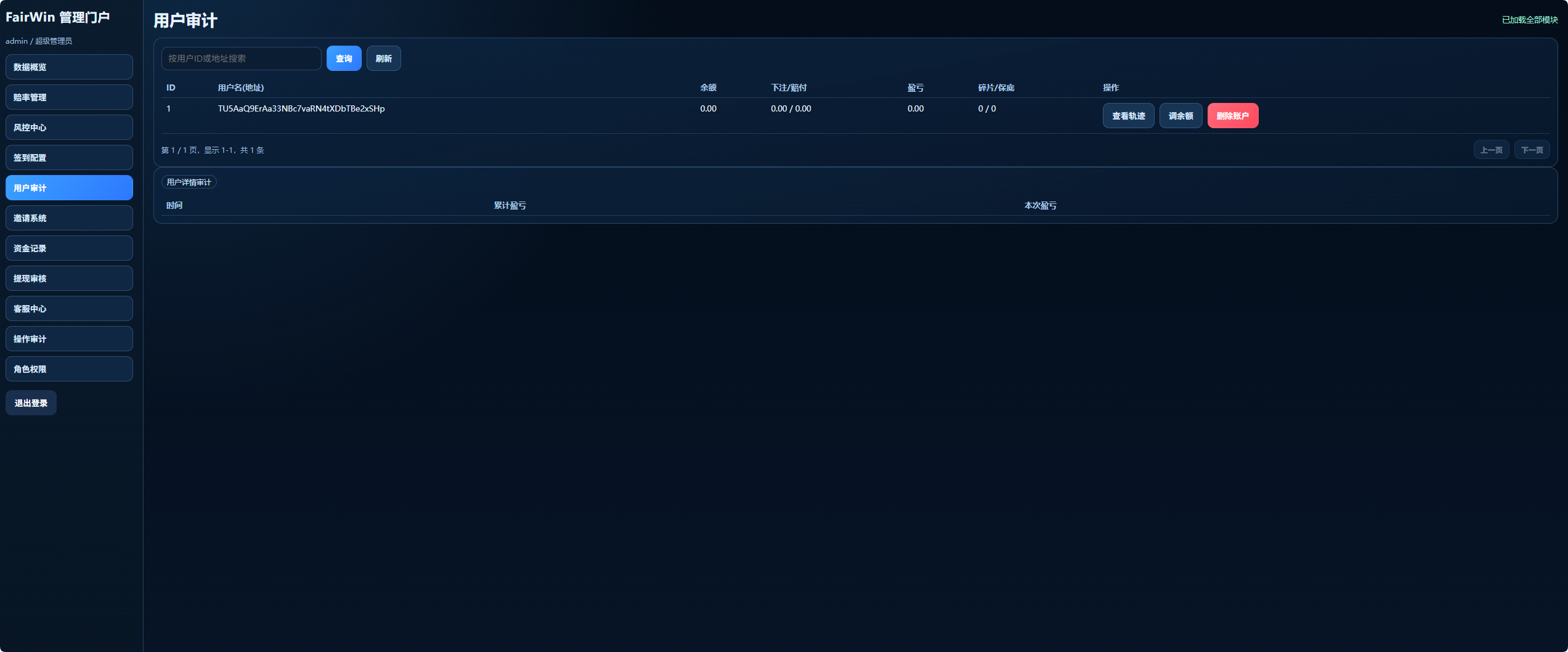Select 签到配置 in sidebar

pyautogui.click(x=69, y=158)
